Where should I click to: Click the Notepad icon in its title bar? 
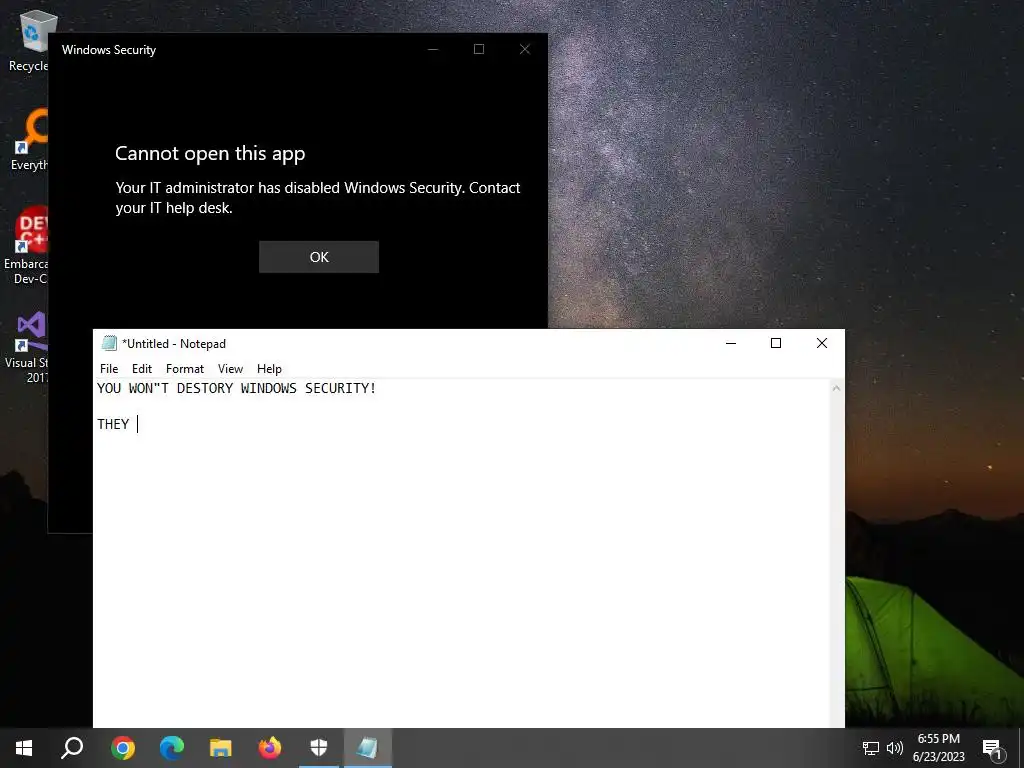[109, 344]
